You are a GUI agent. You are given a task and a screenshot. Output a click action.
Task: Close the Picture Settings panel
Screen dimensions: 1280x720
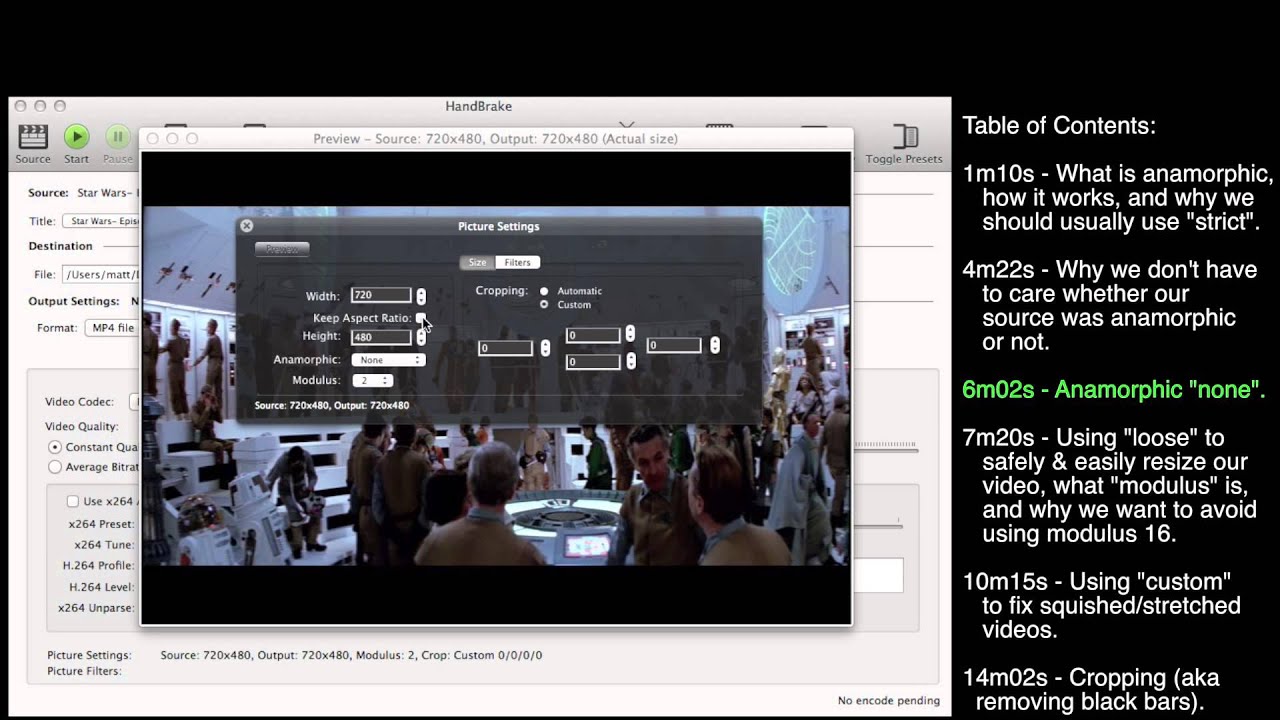point(247,226)
